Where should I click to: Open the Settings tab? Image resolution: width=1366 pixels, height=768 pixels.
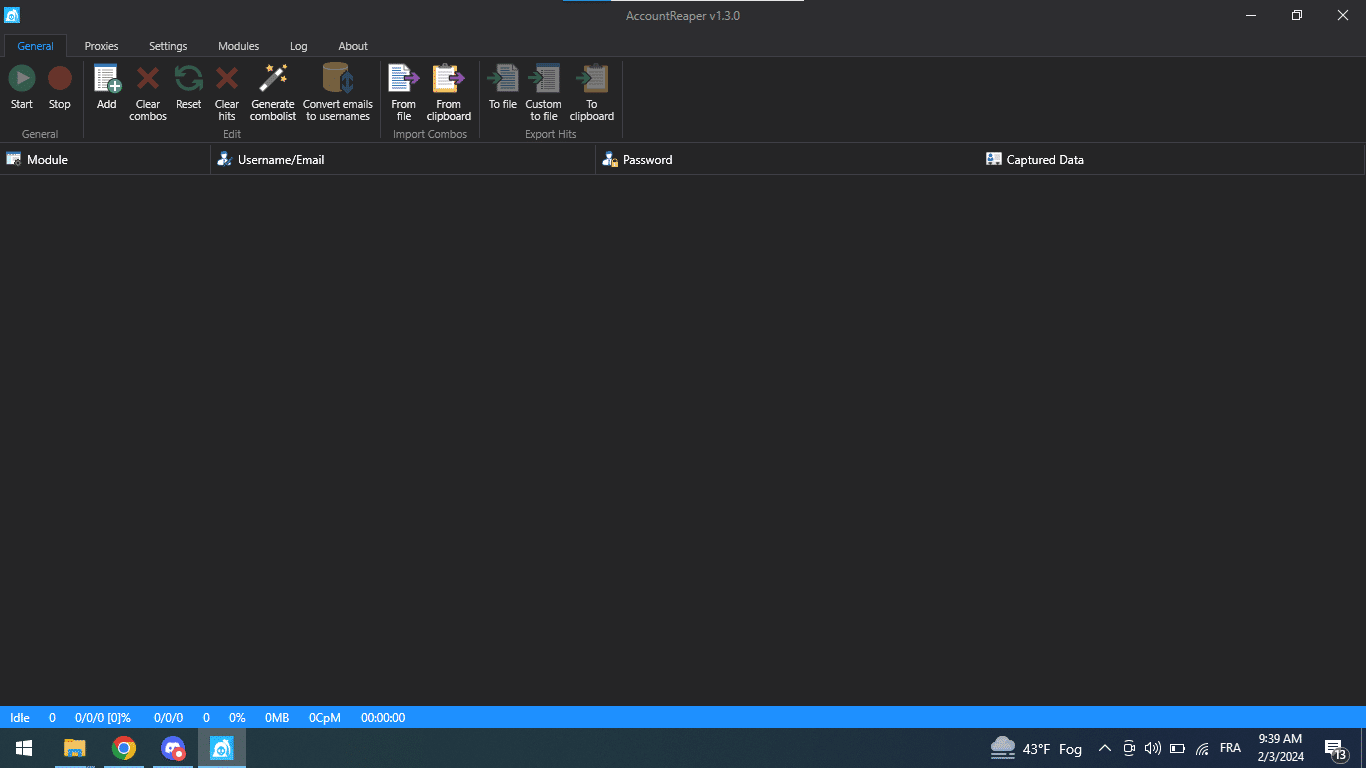(168, 46)
